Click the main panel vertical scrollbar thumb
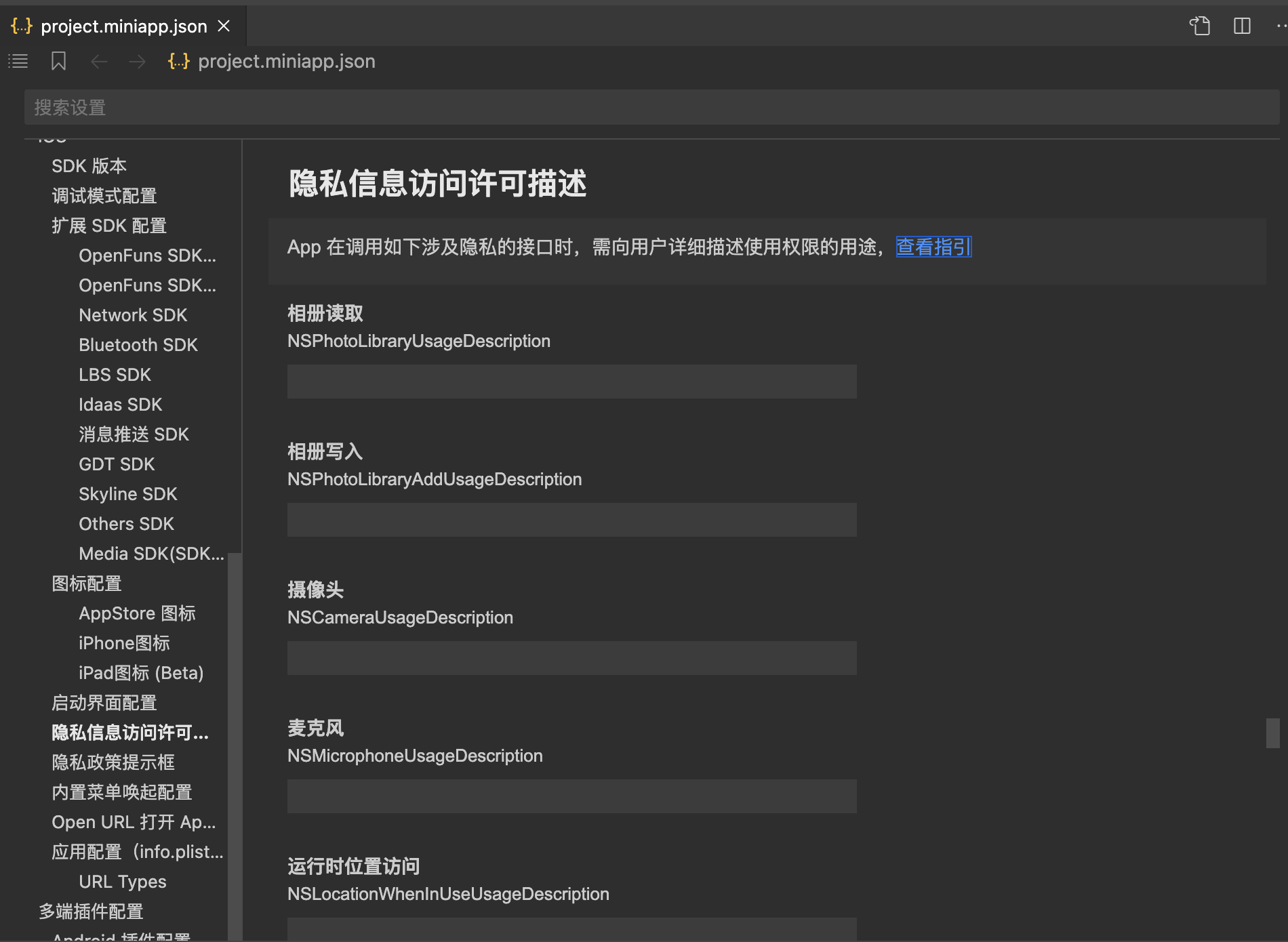Viewport: 1288px width, 942px height. 1272,733
